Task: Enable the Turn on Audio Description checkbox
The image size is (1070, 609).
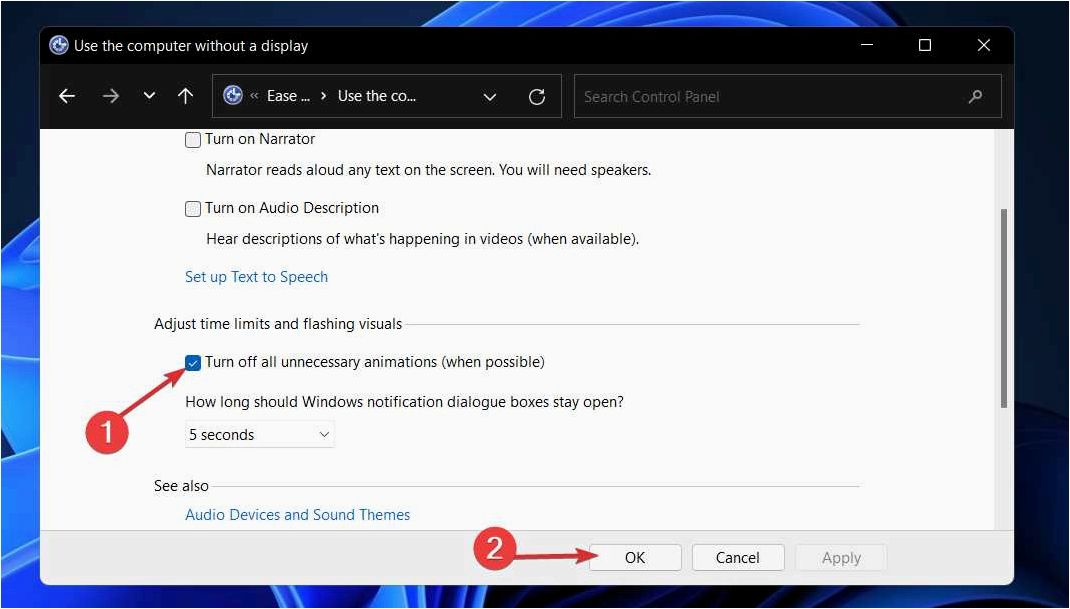Action: pos(193,209)
